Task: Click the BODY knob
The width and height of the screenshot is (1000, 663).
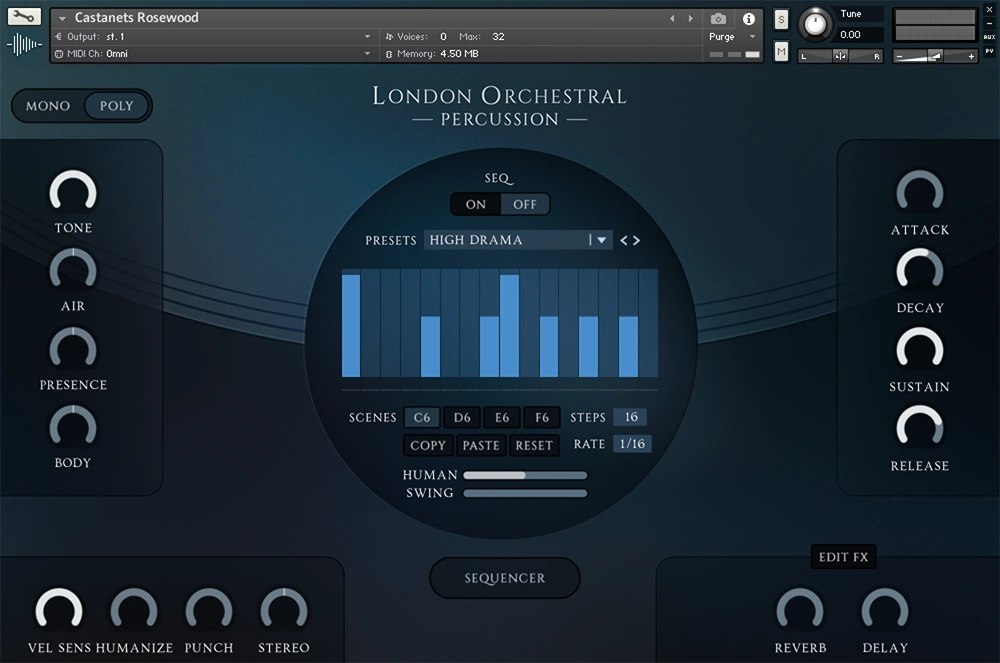Action: pyautogui.click(x=73, y=428)
